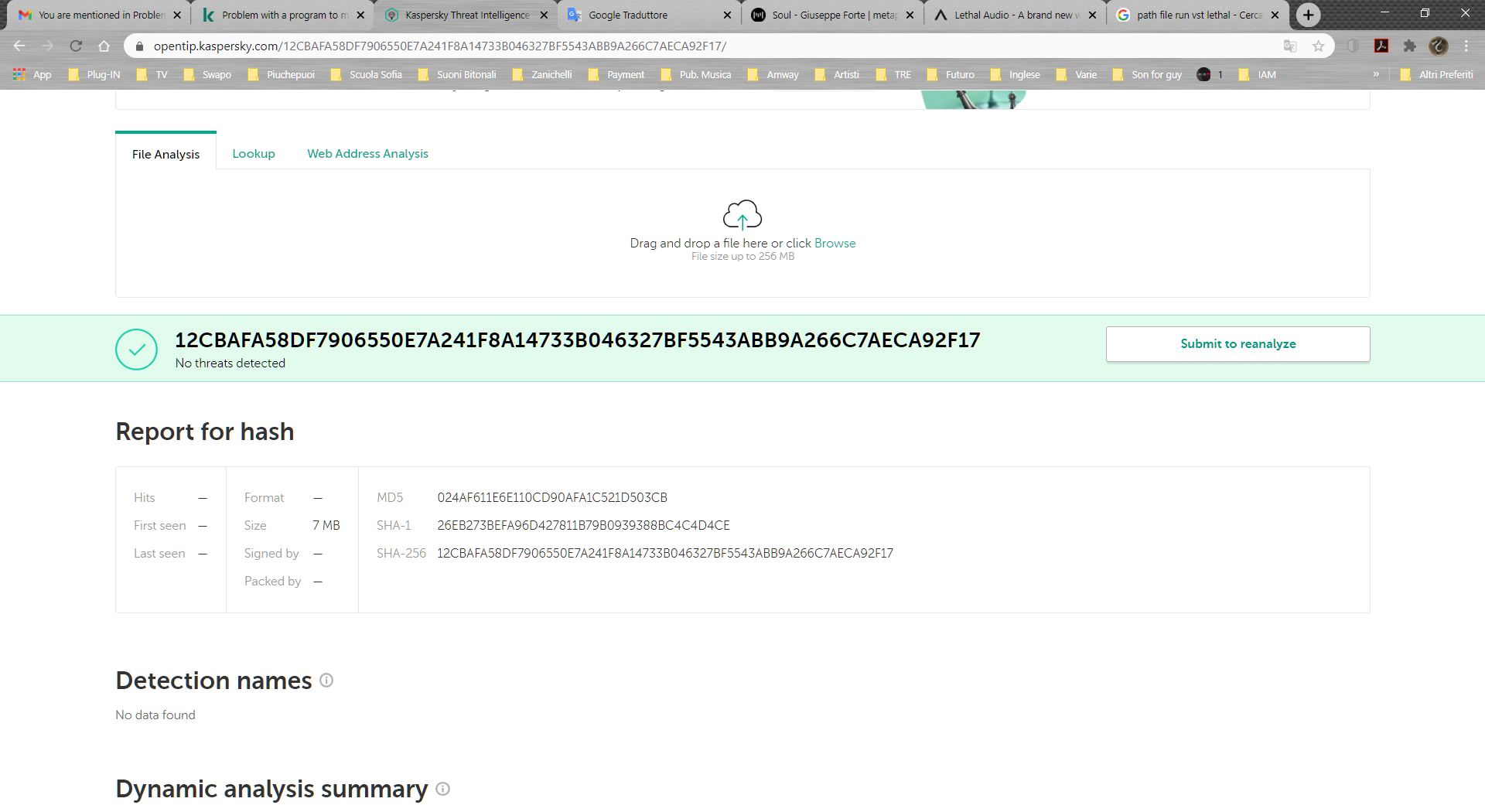This screenshot has height=812, width=1485.
Task: Click the Browse file link
Action: click(835, 243)
